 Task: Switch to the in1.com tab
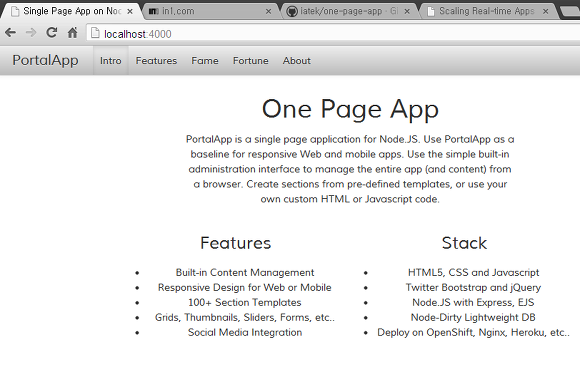click(211, 11)
